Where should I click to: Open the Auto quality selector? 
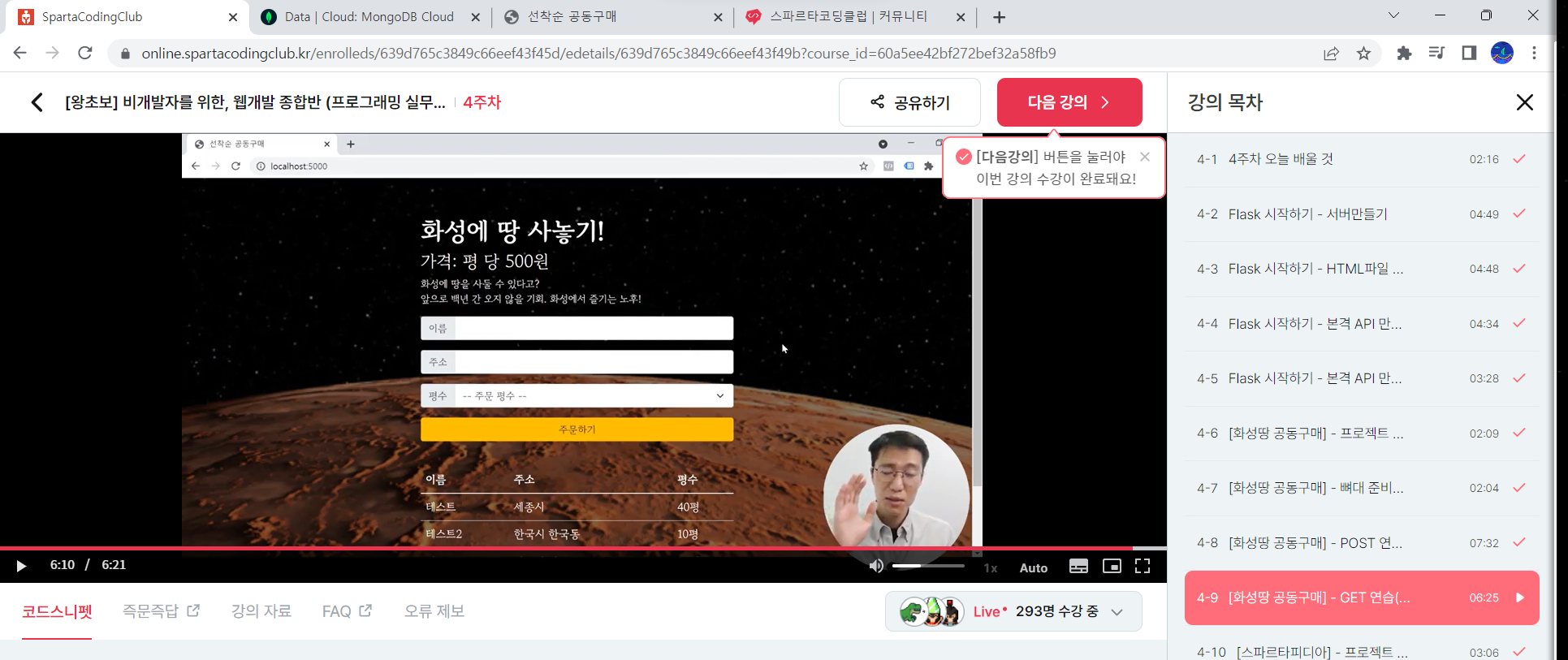1033,567
